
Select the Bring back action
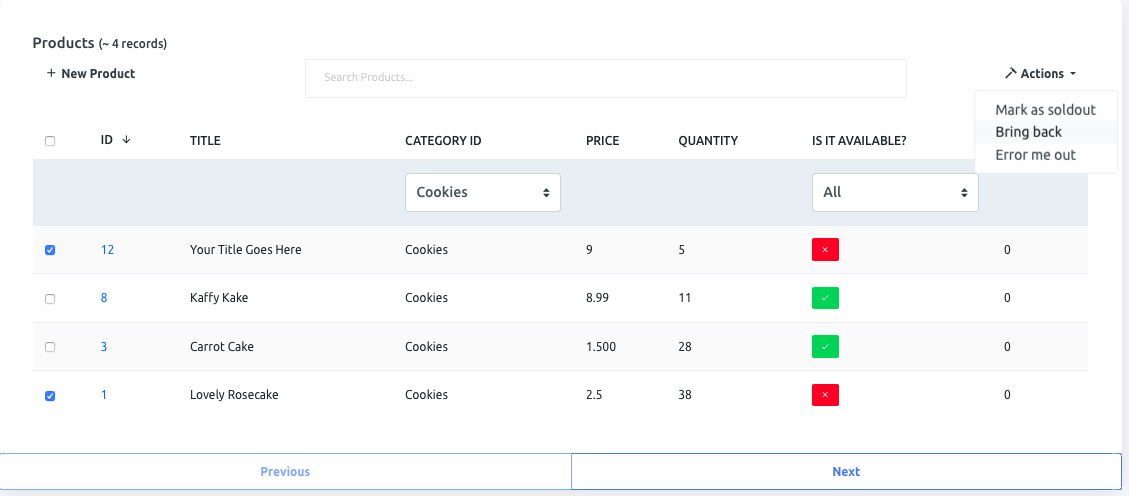pyautogui.click(x=1028, y=132)
